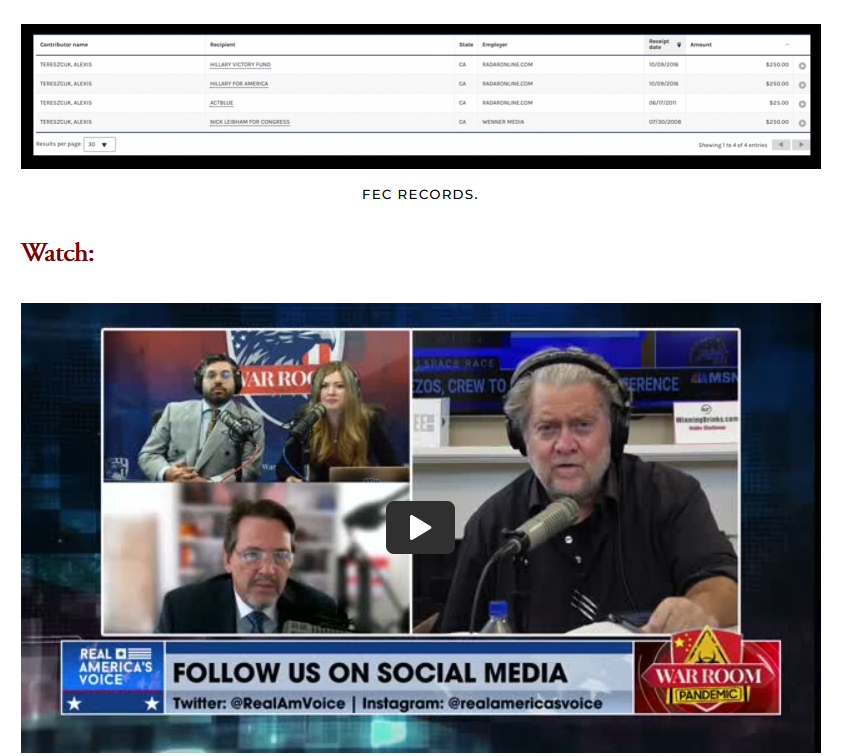Click the Watch: heading
The width and height of the screenshot is (845, 756).
click(x=58, y=253)
